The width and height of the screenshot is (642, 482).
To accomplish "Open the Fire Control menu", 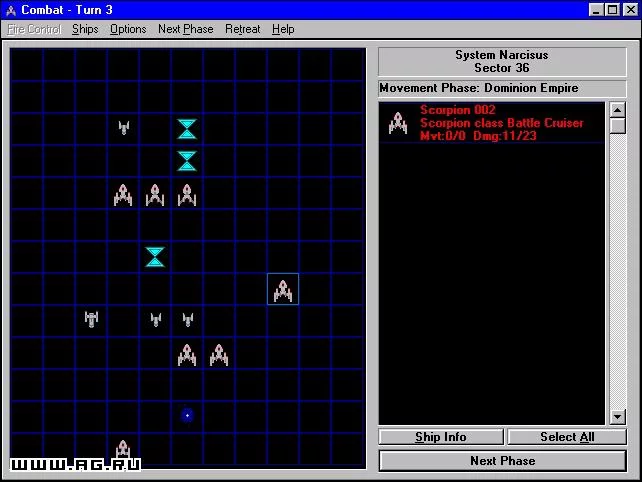I will (34, 29).
